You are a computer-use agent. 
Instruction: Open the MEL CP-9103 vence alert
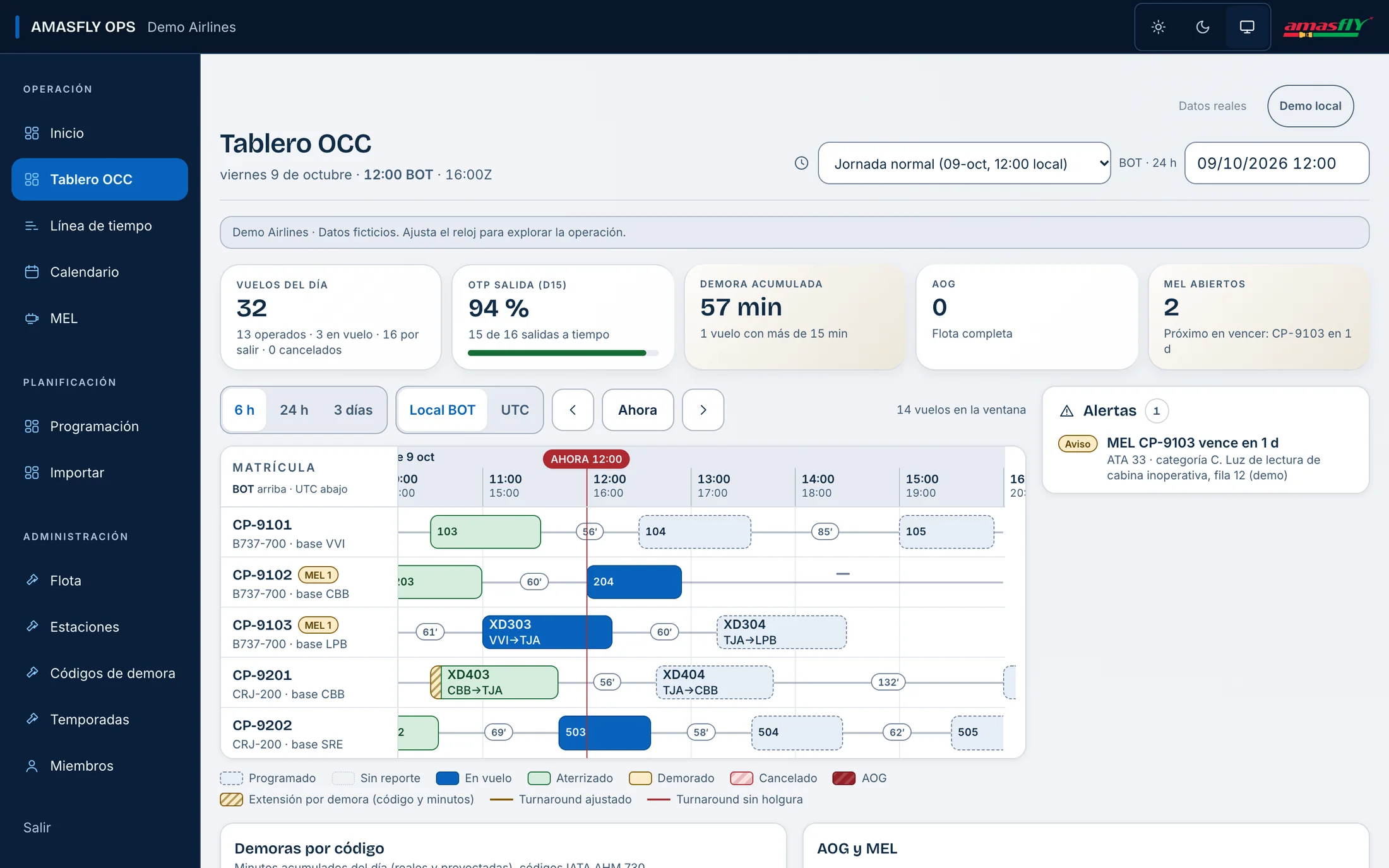coord(1205,459)
